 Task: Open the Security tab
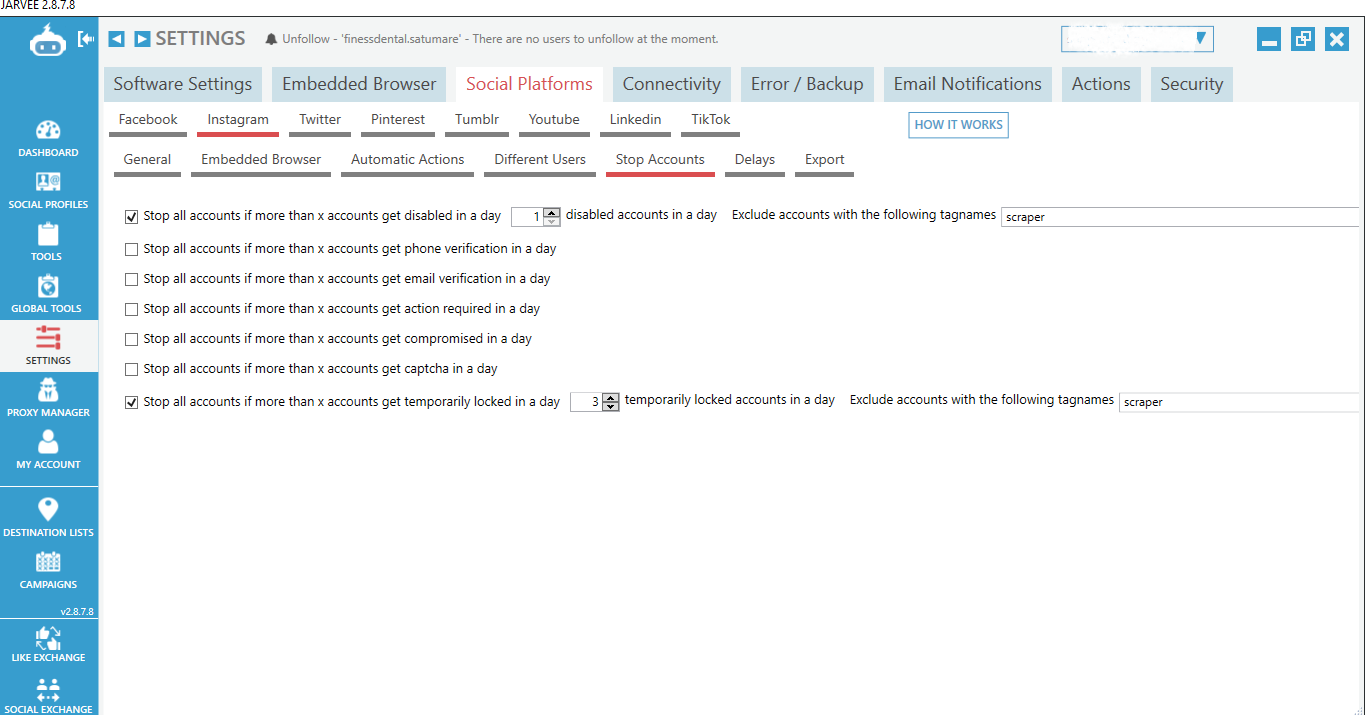1191,84
